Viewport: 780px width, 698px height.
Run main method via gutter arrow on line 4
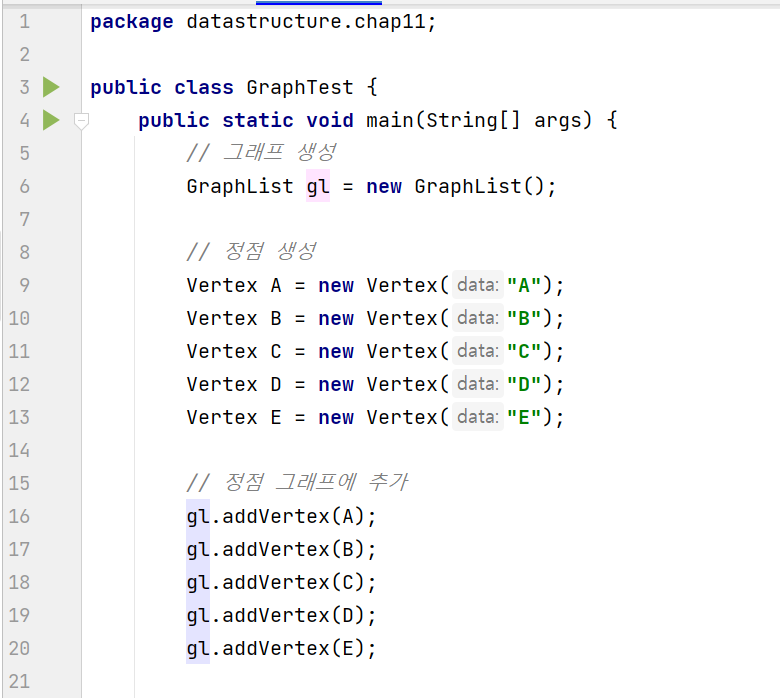(x=51, y=120)
